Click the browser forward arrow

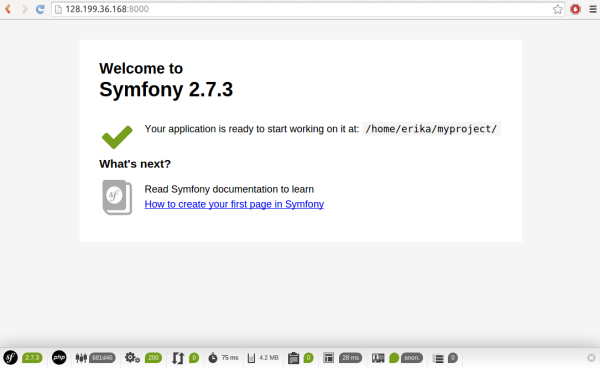click(24, 9)
